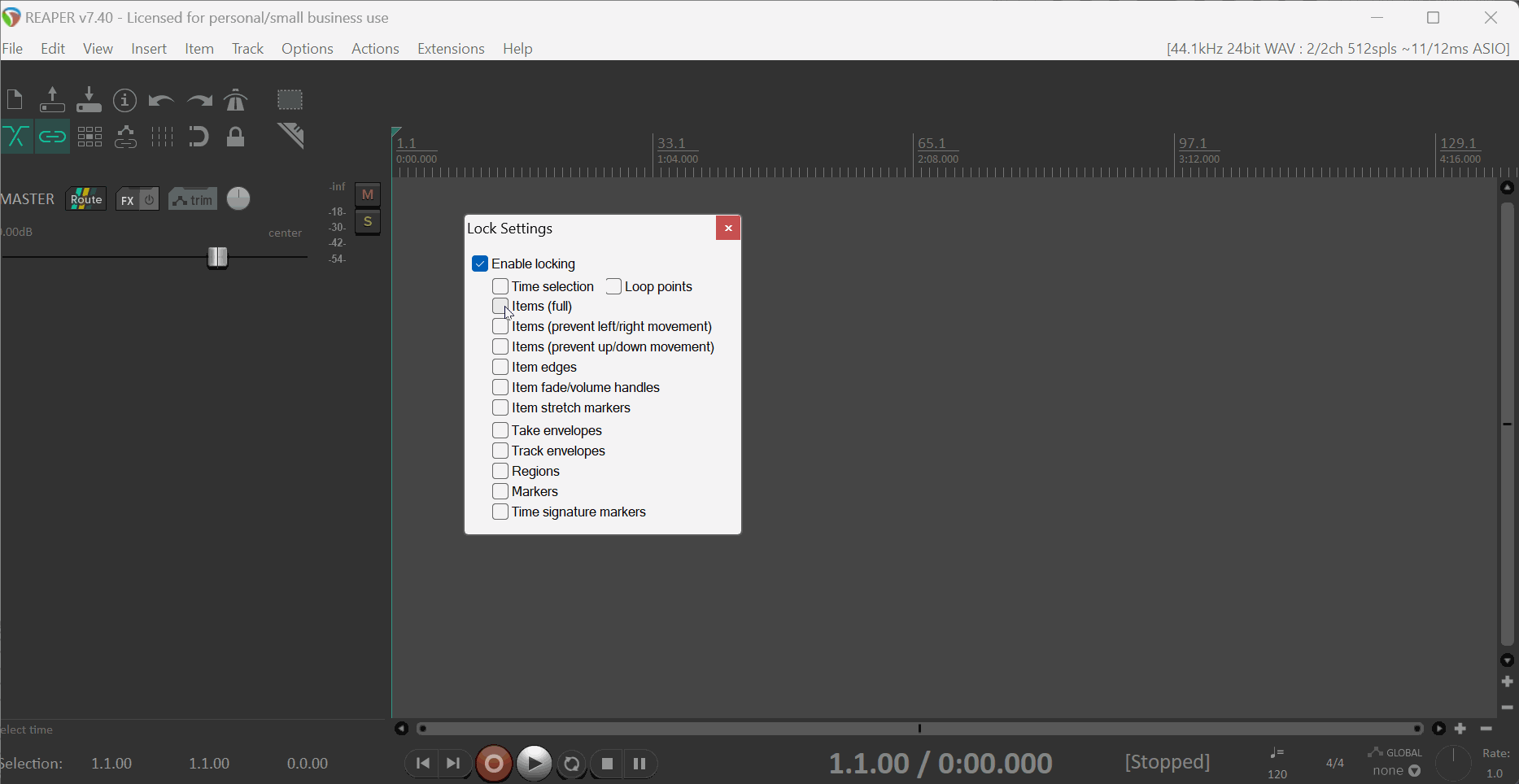This screenshot has width=1519, height=784.
Task: Click the tempo value 120
Action: [1277, 774]
